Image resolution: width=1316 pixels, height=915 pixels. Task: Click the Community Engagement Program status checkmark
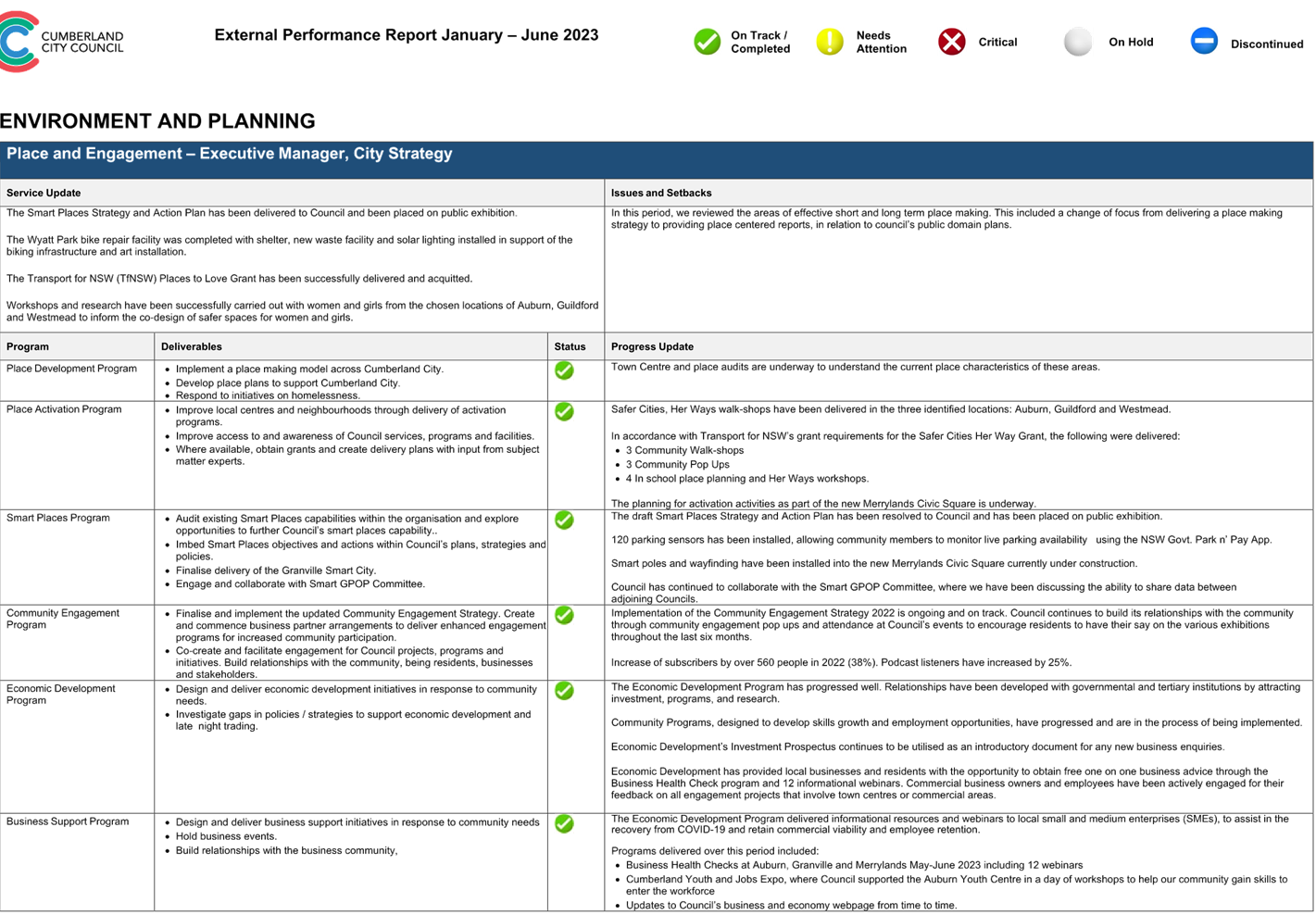564,615
